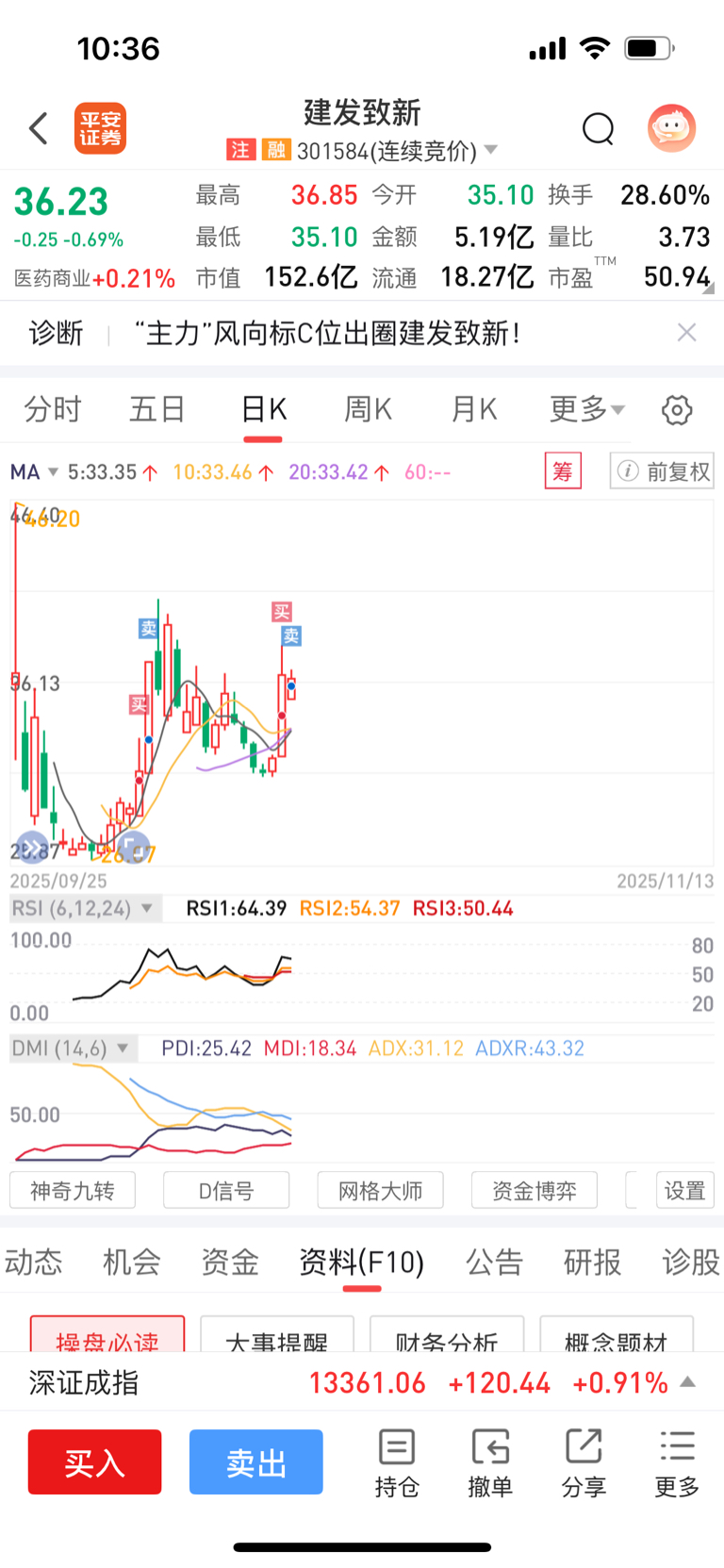Expand quote details corner triangle
This screenshot has height=1568, width=724.
click(707, 290)
